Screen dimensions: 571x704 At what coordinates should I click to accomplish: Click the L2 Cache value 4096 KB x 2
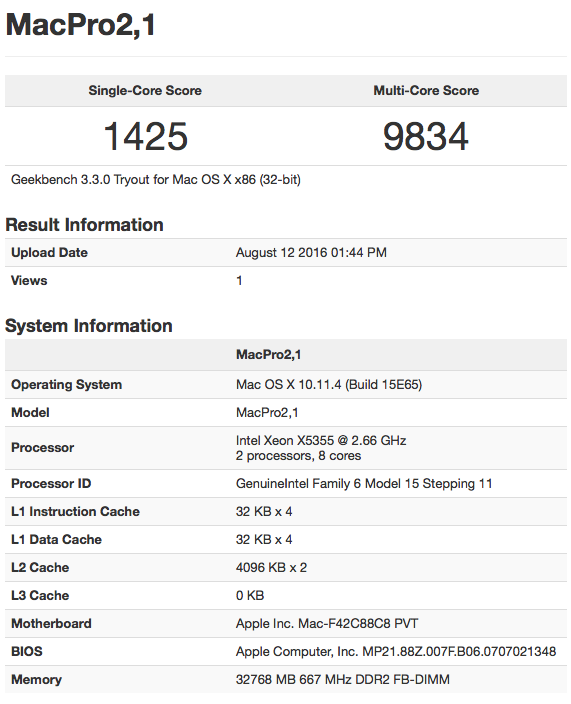pyautogui.click(x=271, y=568)
